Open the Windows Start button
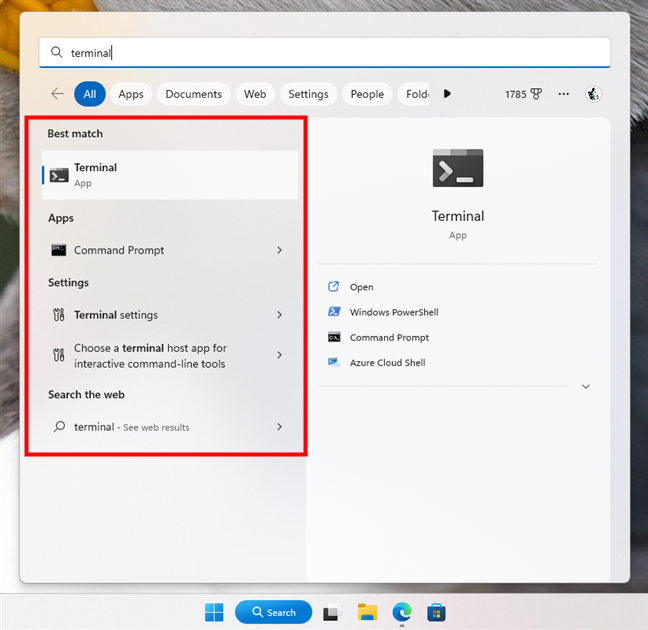648x630 pixels. pyautogui.click(x=214, y=612)
